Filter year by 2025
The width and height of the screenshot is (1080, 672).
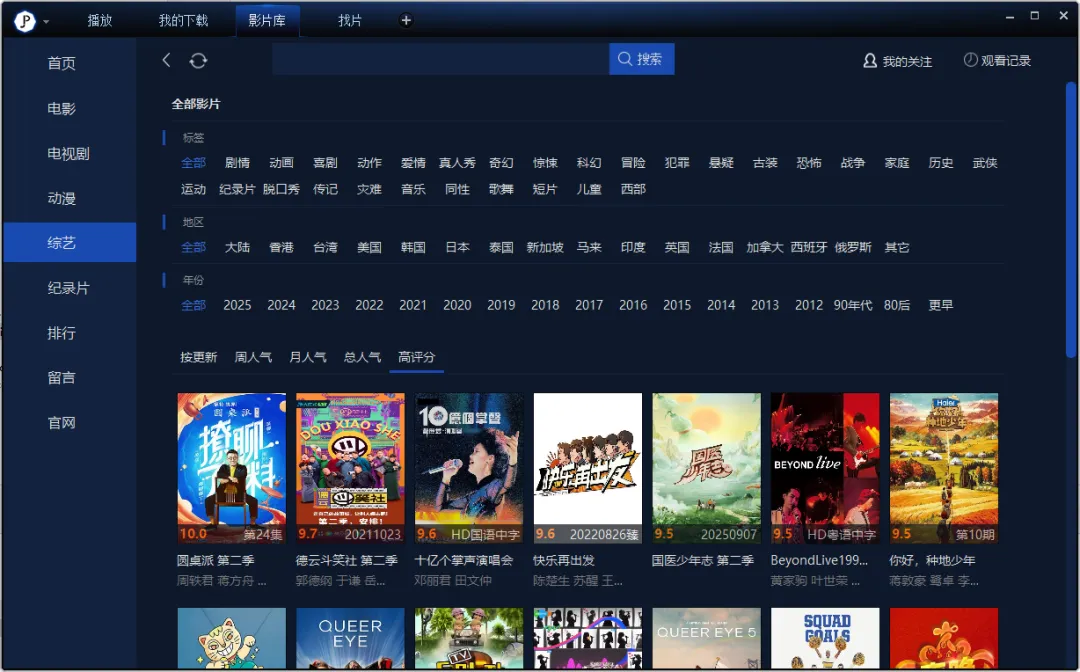coord(238,305)
